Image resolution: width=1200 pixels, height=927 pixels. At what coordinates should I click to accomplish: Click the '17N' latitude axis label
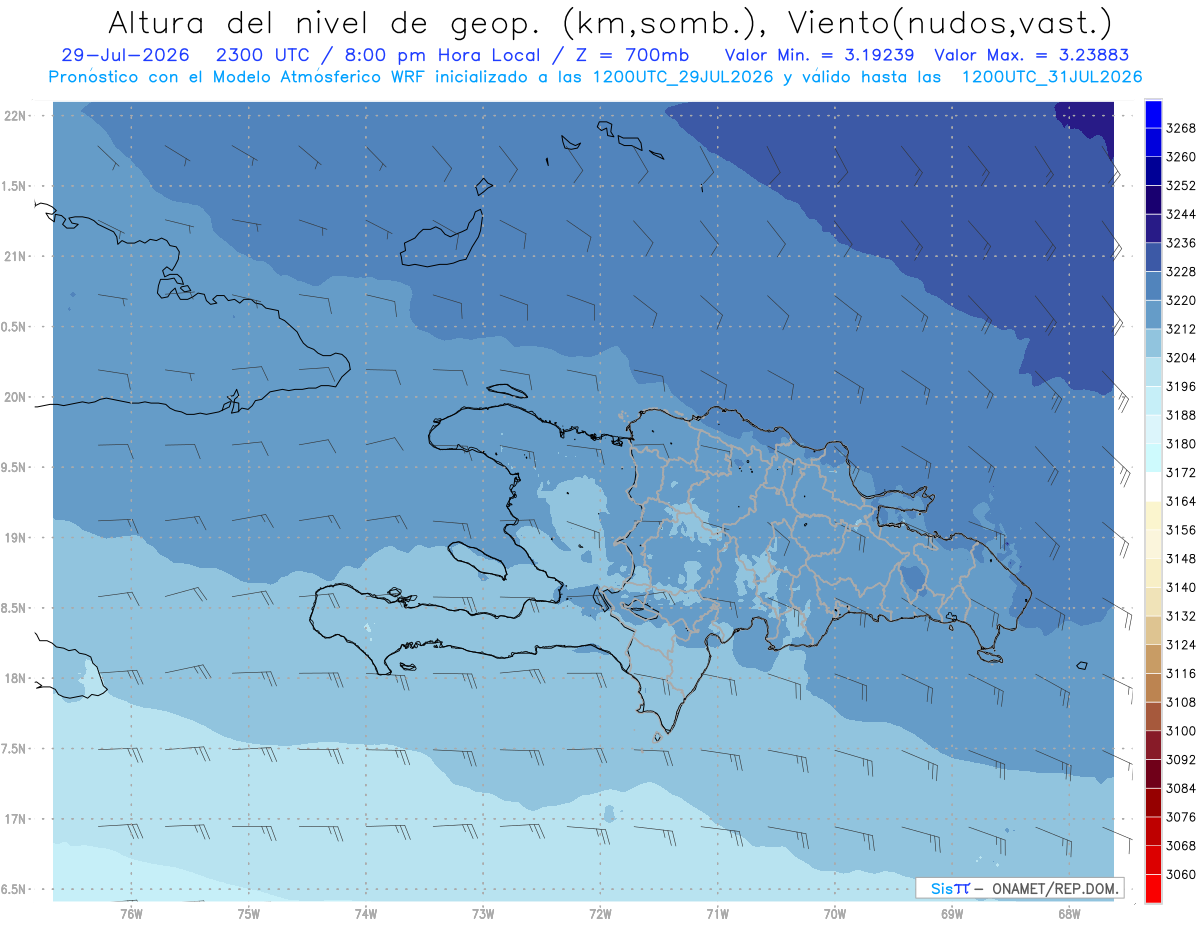point(16,819)
